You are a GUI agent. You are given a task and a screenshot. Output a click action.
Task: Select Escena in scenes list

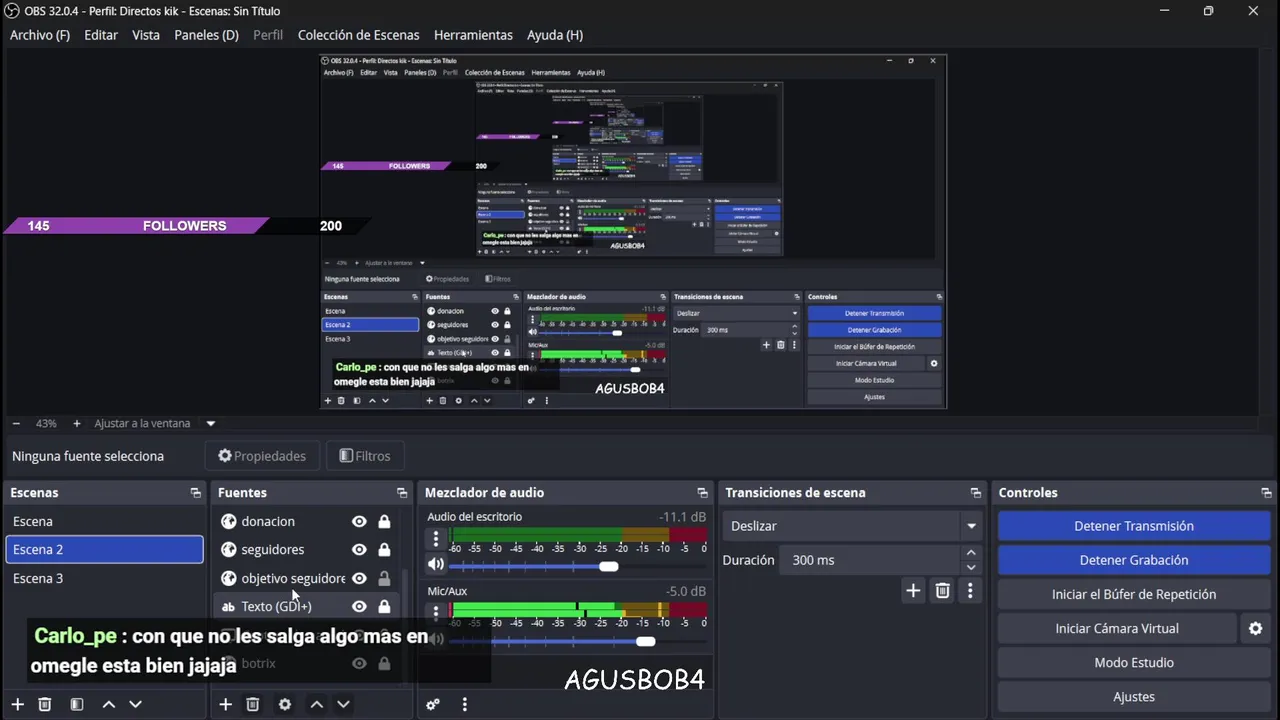[104, 521]
